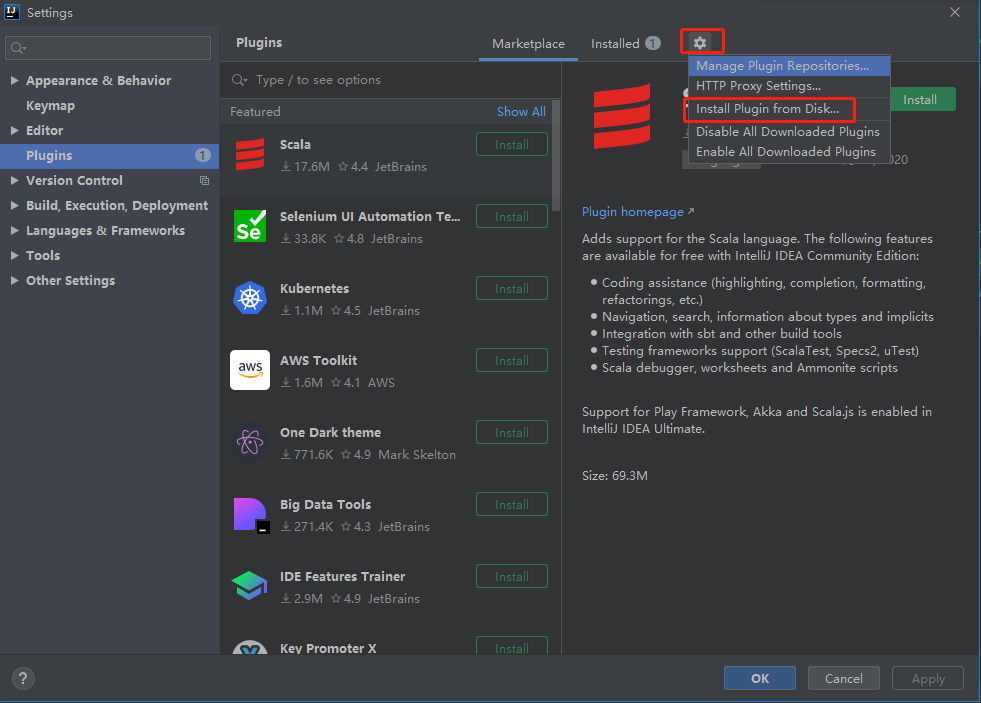
Task: Select the Scala plugin logo
Action: click(252, 154)
